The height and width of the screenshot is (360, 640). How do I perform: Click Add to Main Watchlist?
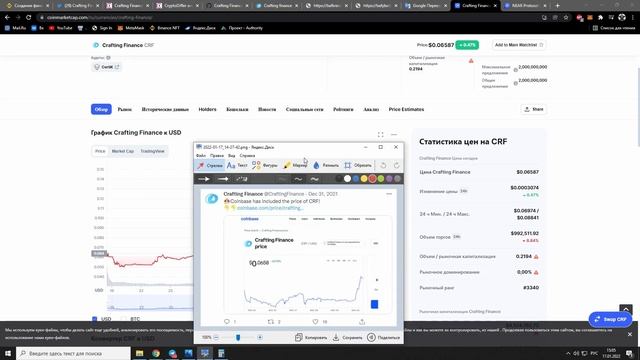pos(519,45)
